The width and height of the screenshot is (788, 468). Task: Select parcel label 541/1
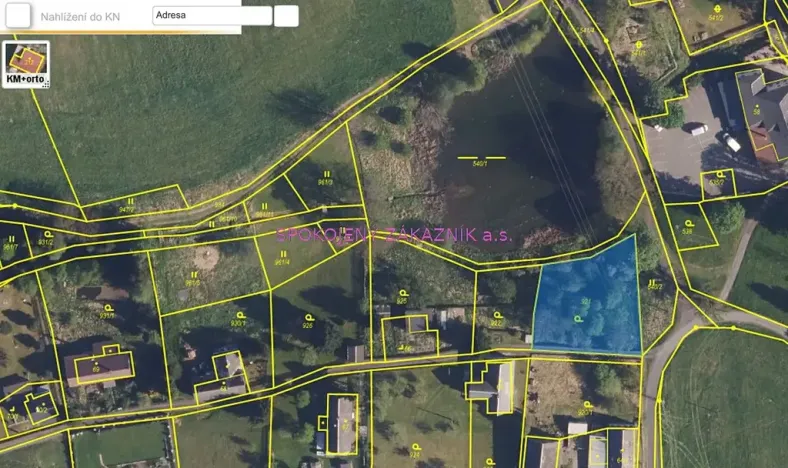coord(638,52)
